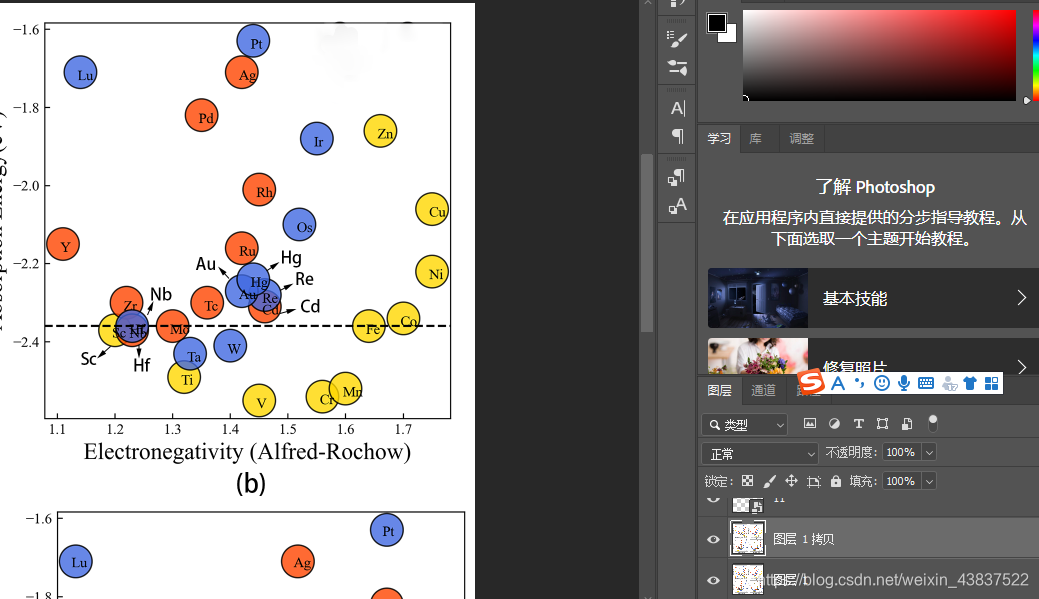
Task: Open the Paragraph panel icon
Action: tap(677, 136)
